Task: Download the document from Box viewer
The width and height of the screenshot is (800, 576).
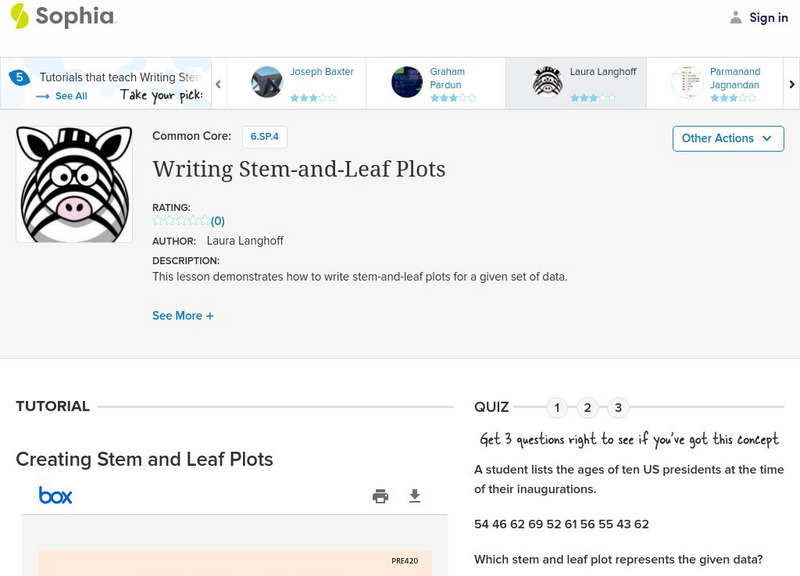Action: click(415, 496)
